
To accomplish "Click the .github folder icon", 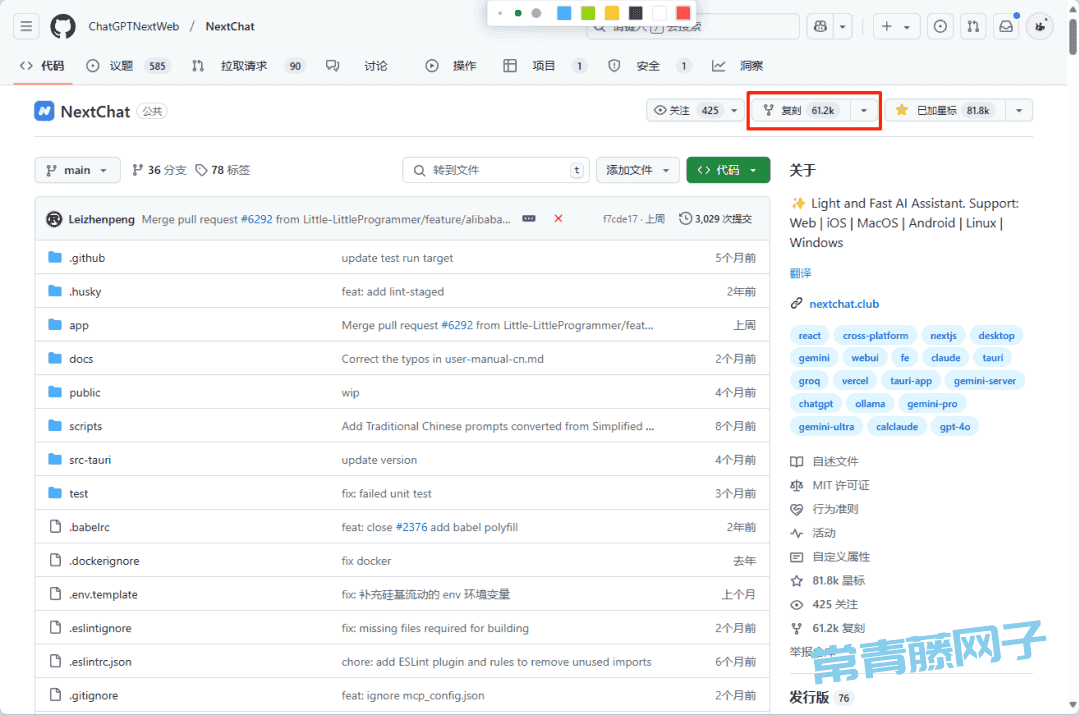I will [x=55, y=258].
